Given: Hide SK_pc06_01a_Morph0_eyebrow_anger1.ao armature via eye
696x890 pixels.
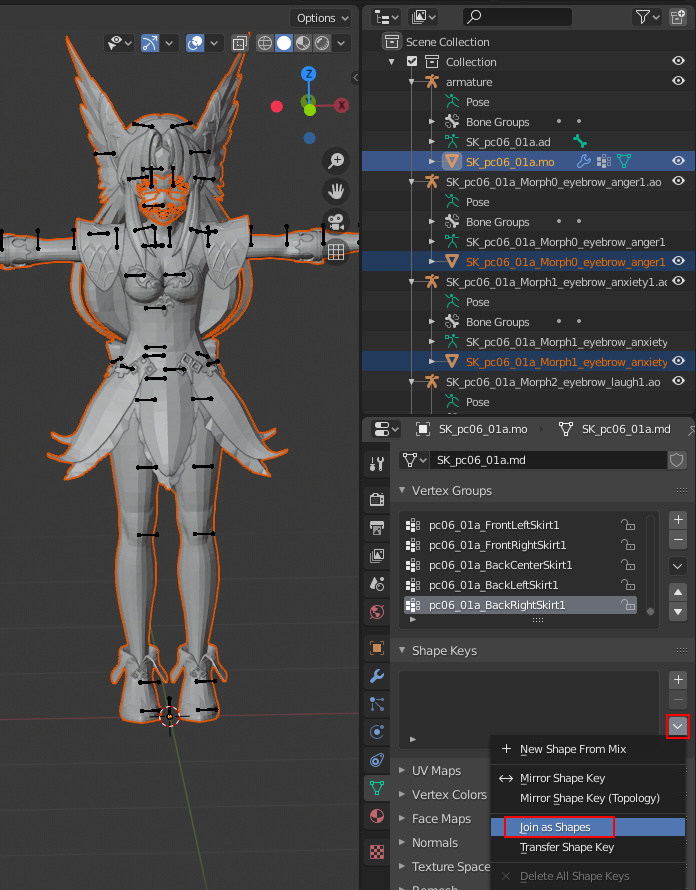Looking at the screenshot, I should (678, 180).
